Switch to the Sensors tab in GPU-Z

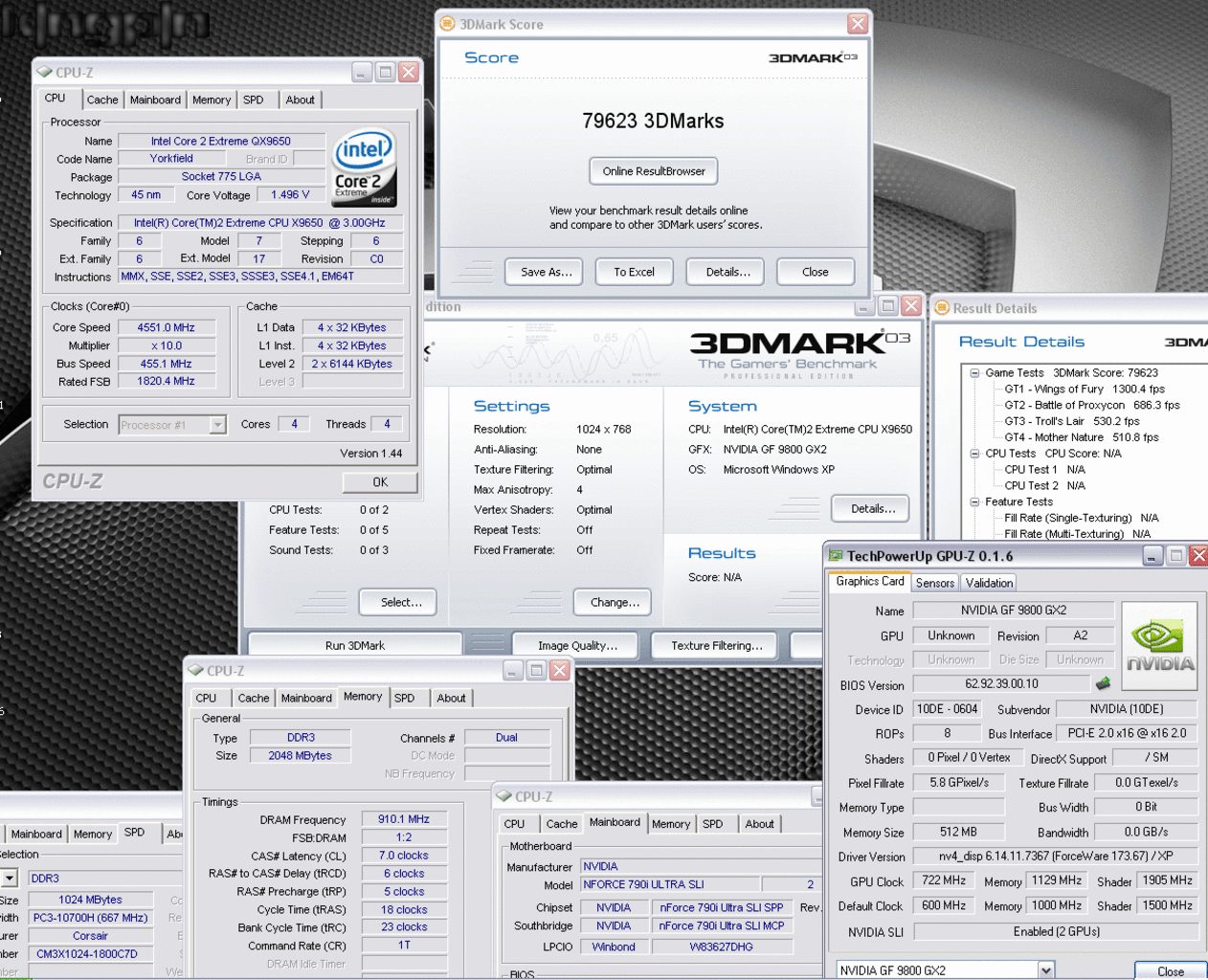coord(935,583)
